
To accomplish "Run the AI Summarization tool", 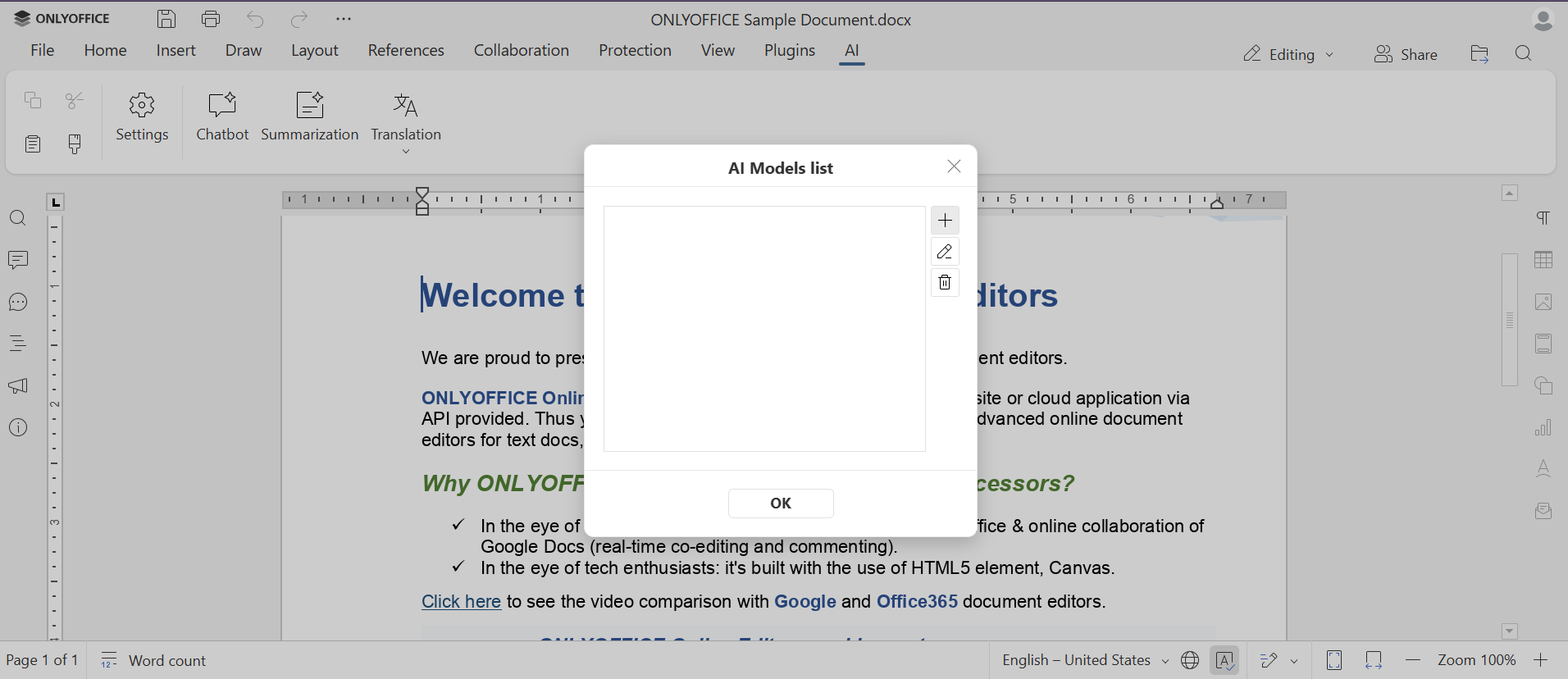I will tap(310, 117).
